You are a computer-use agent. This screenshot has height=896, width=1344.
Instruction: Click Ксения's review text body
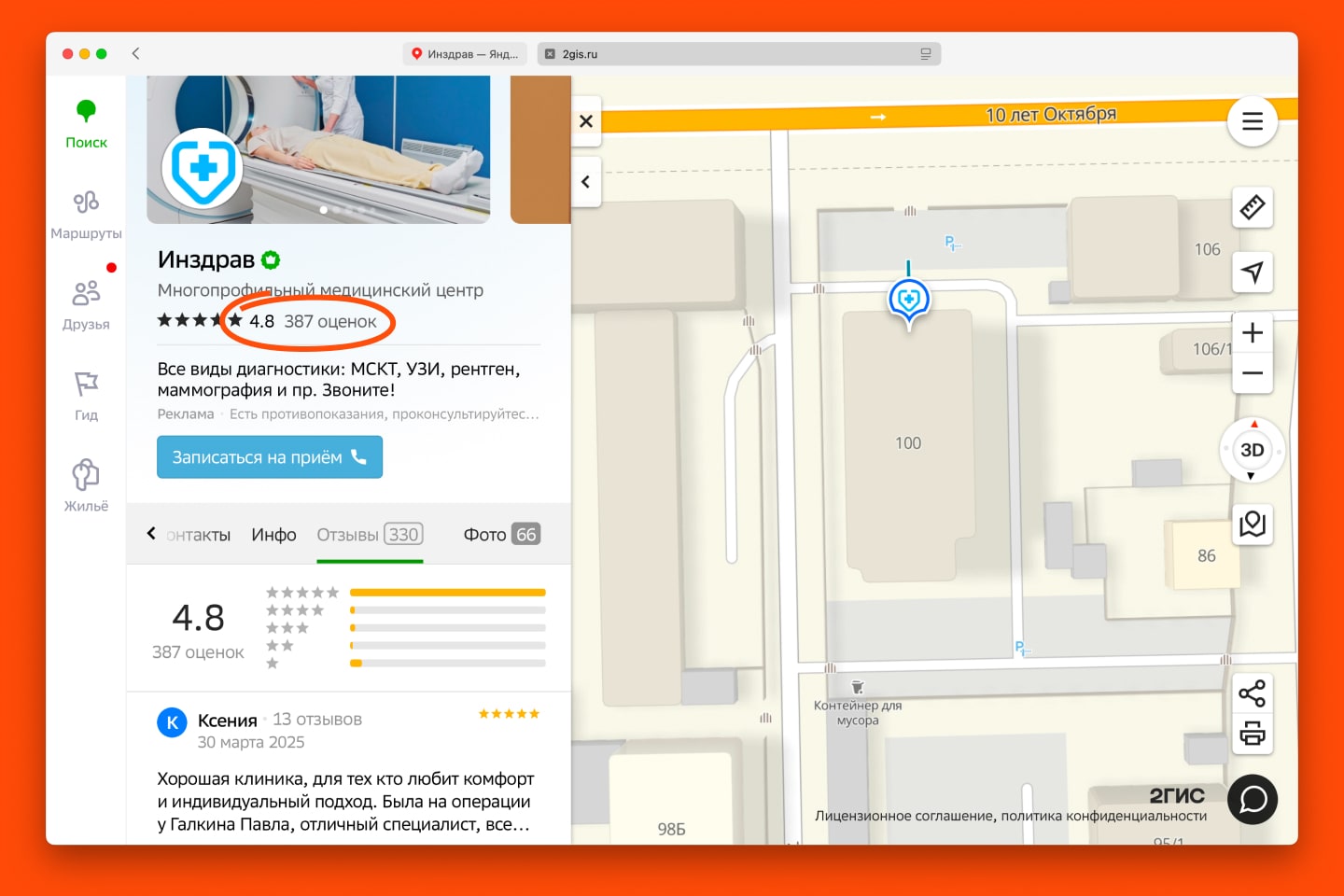coord(345,802)
